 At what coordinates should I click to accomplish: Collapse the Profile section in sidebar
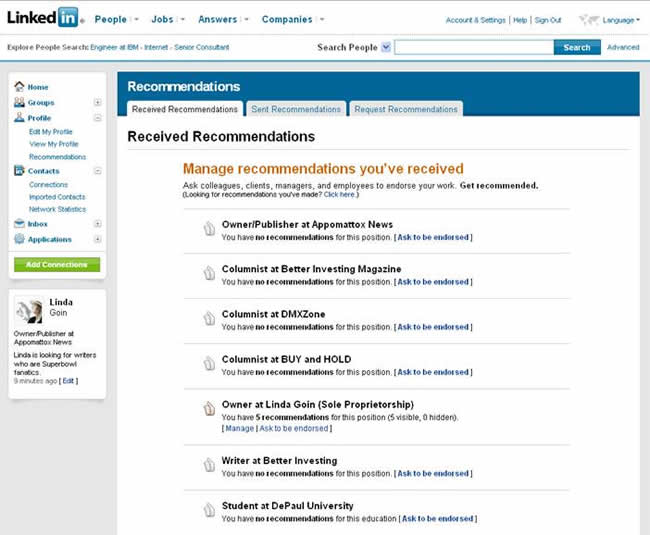pyautogui.click(x=97, y=118)
